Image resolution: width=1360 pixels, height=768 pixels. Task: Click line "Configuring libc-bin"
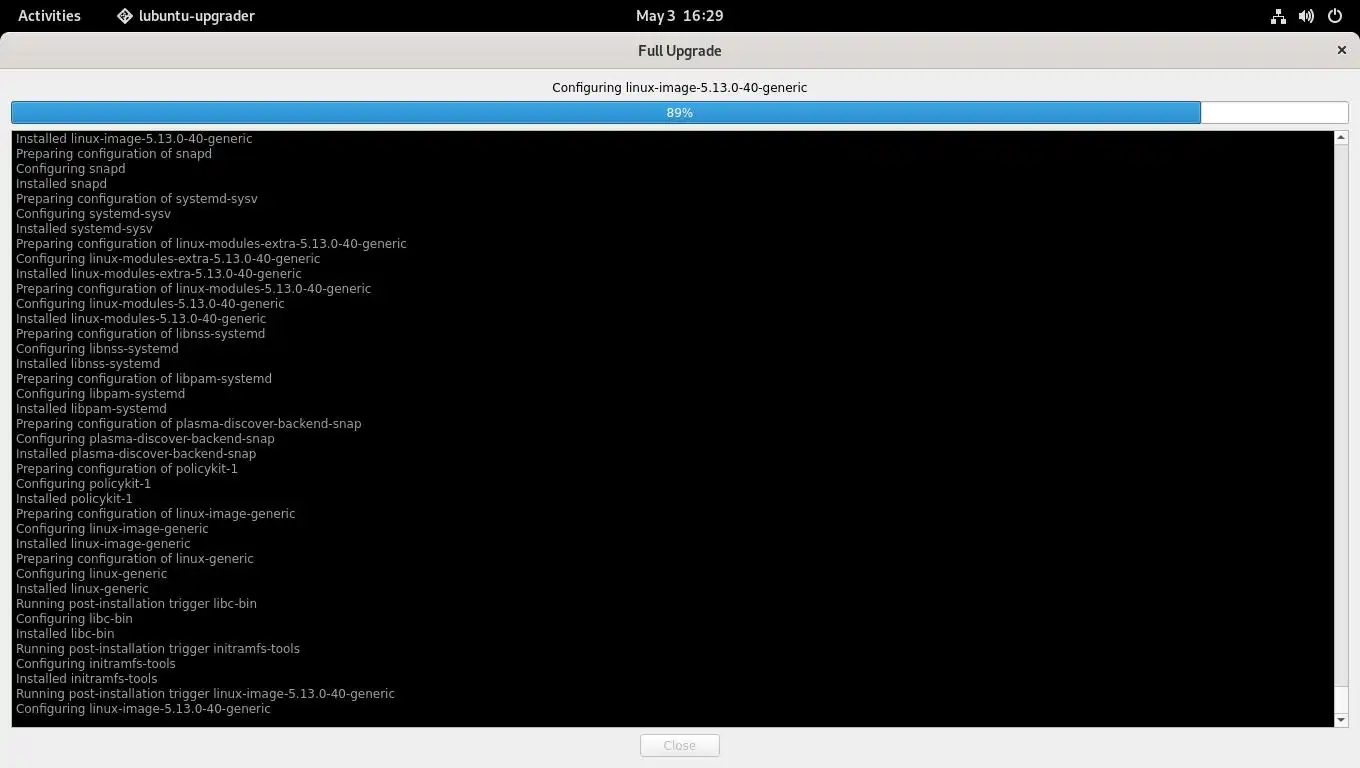click(x=74, y=619)
